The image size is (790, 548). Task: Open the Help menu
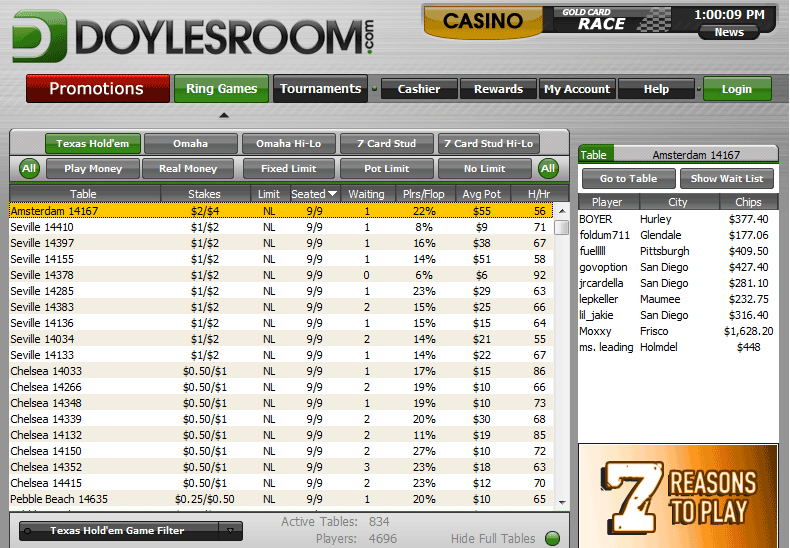pos(656,89)
